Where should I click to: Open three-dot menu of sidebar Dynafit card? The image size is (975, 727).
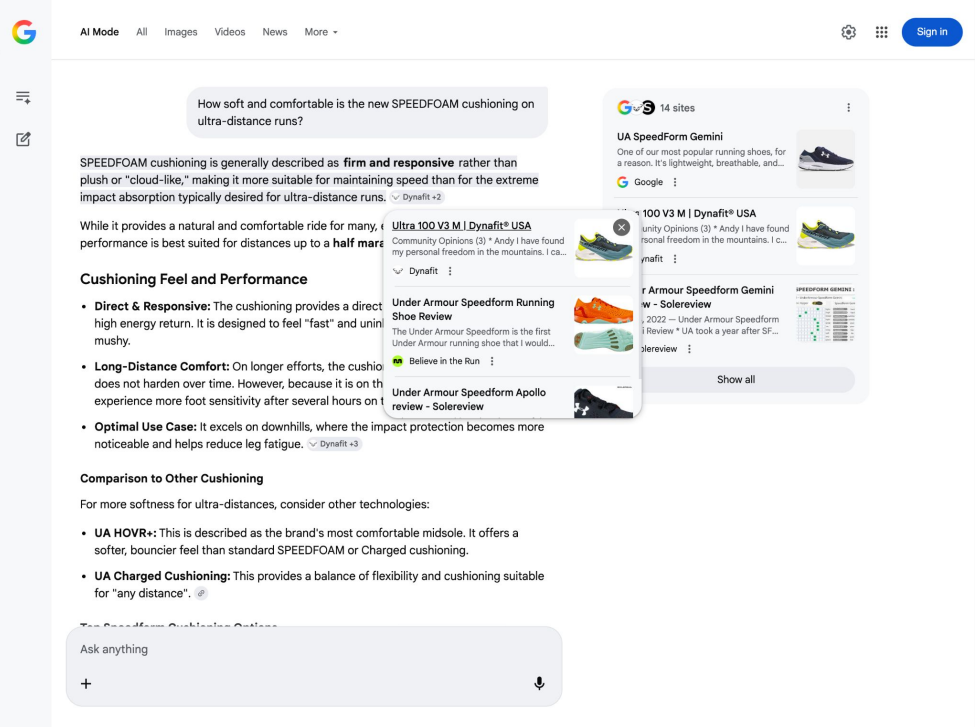coord(675,259)
